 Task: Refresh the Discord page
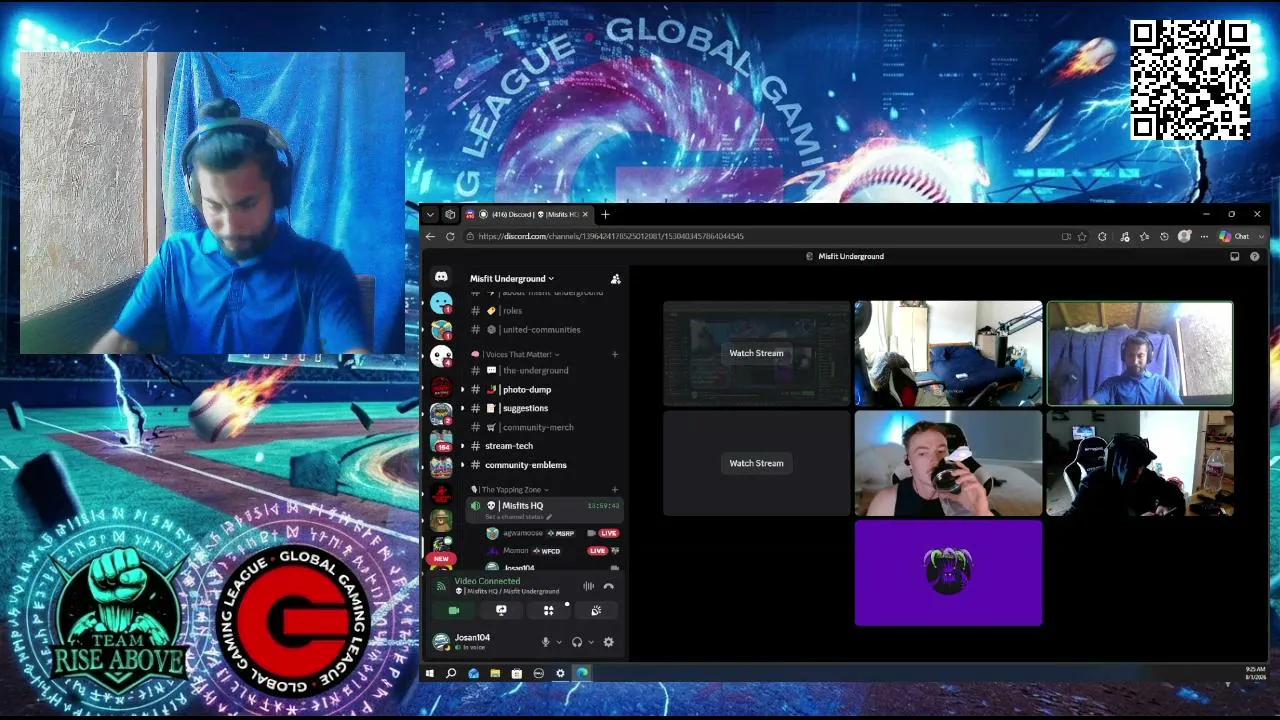click(450, 237)
